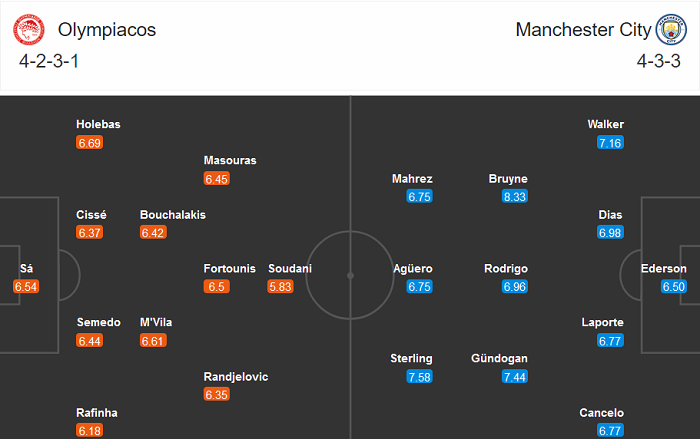This screenshot has width=700, height=439.
Task: Click player Fortounis name label
Action: click(x=229, y=269)
